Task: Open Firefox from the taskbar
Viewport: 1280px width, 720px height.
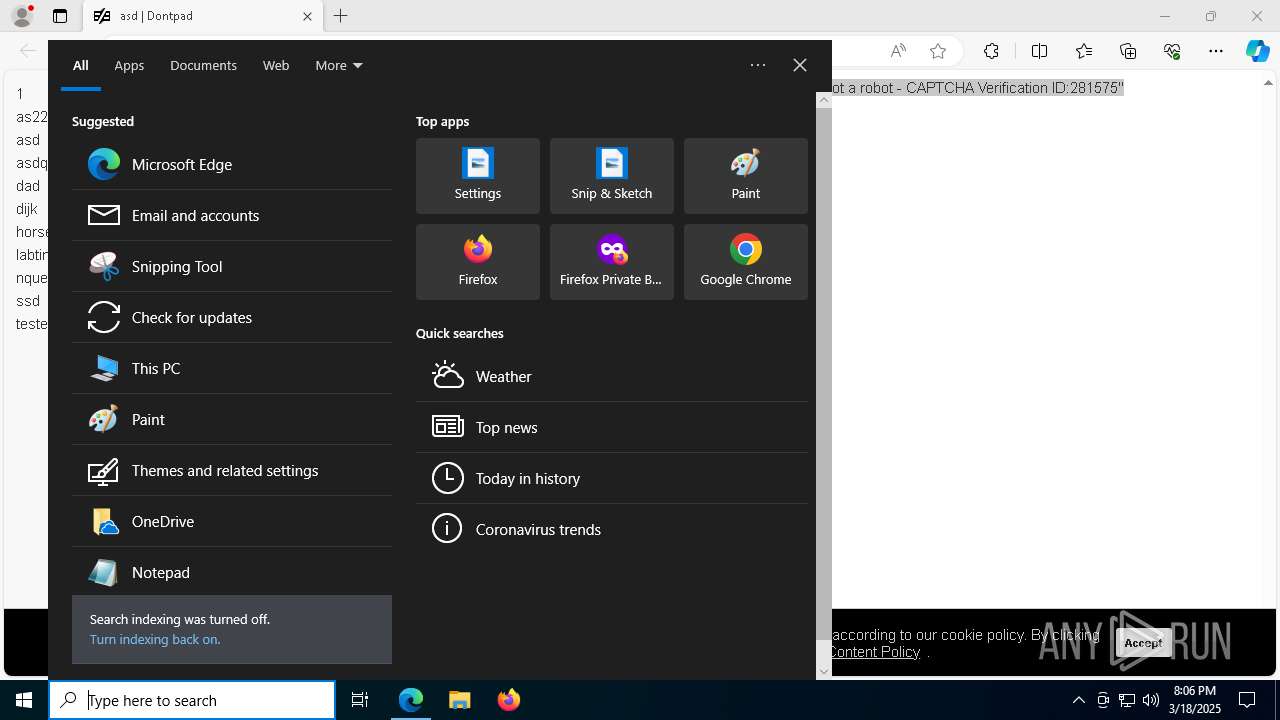Action: pyautogui.click(x=509, y=700)
